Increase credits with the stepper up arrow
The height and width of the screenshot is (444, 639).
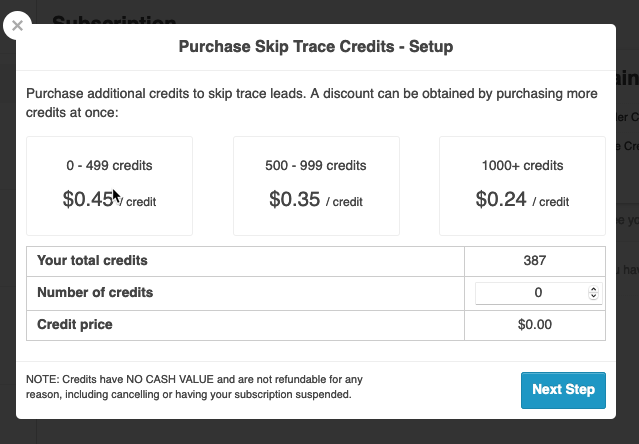pos(594,289)
